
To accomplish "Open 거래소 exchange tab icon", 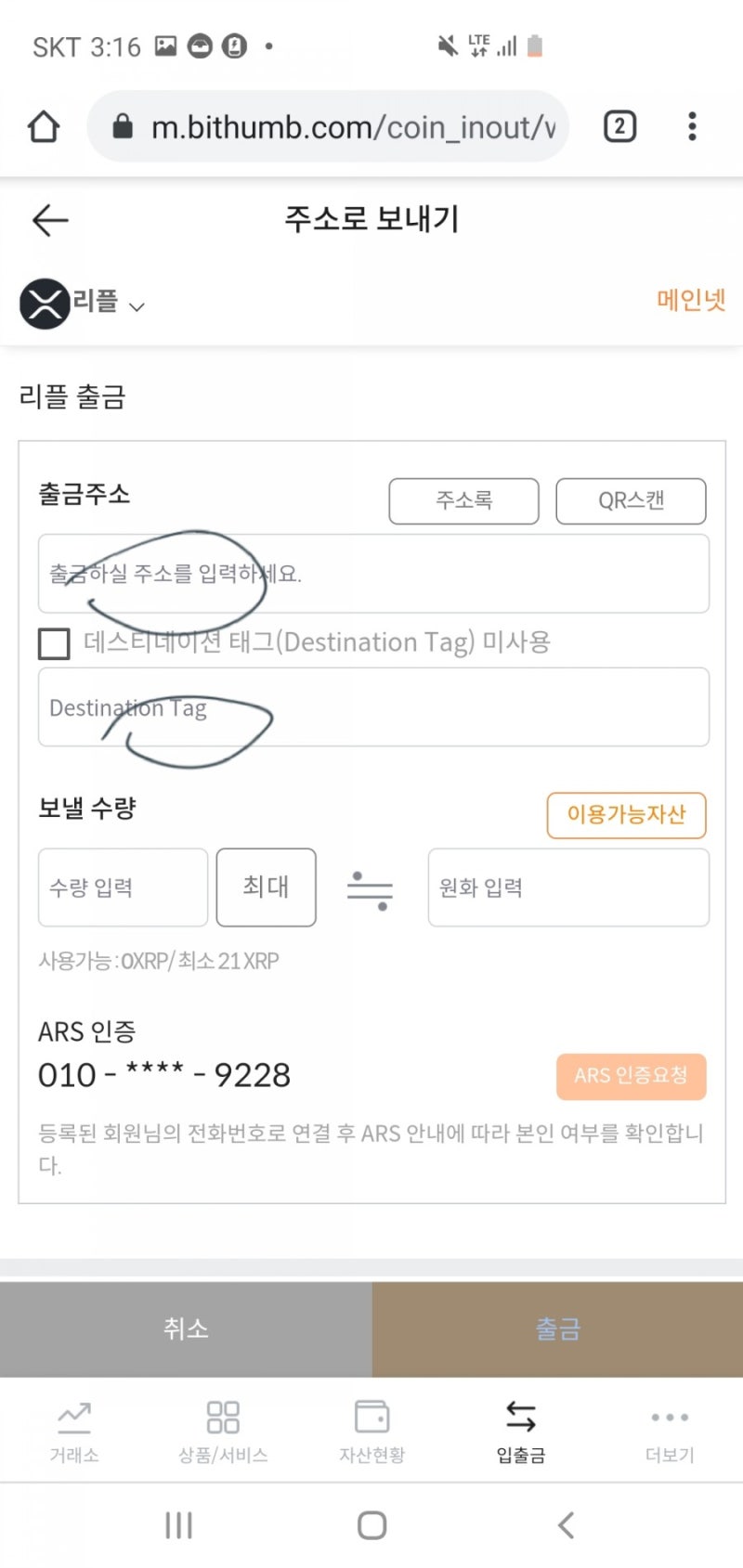I will click(x=74, y=1418).
